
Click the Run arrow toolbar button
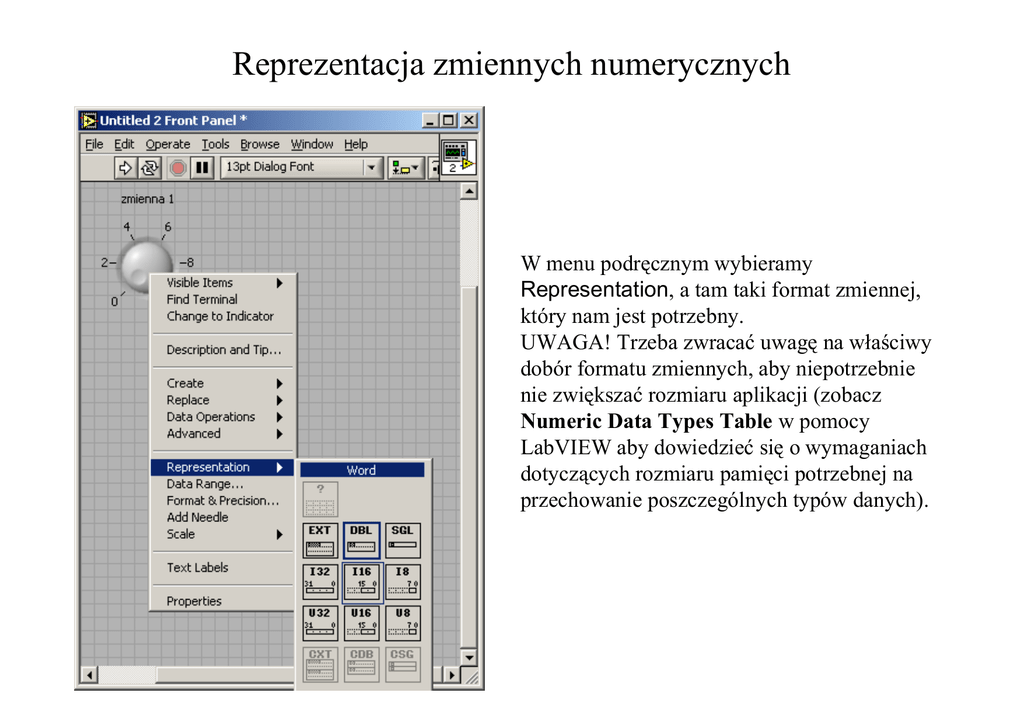tap(125, 168)
